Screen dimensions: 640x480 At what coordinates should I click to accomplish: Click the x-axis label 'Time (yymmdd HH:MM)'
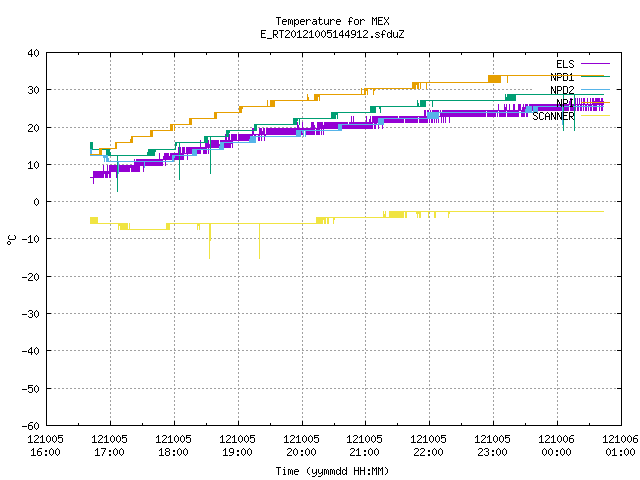332,471
